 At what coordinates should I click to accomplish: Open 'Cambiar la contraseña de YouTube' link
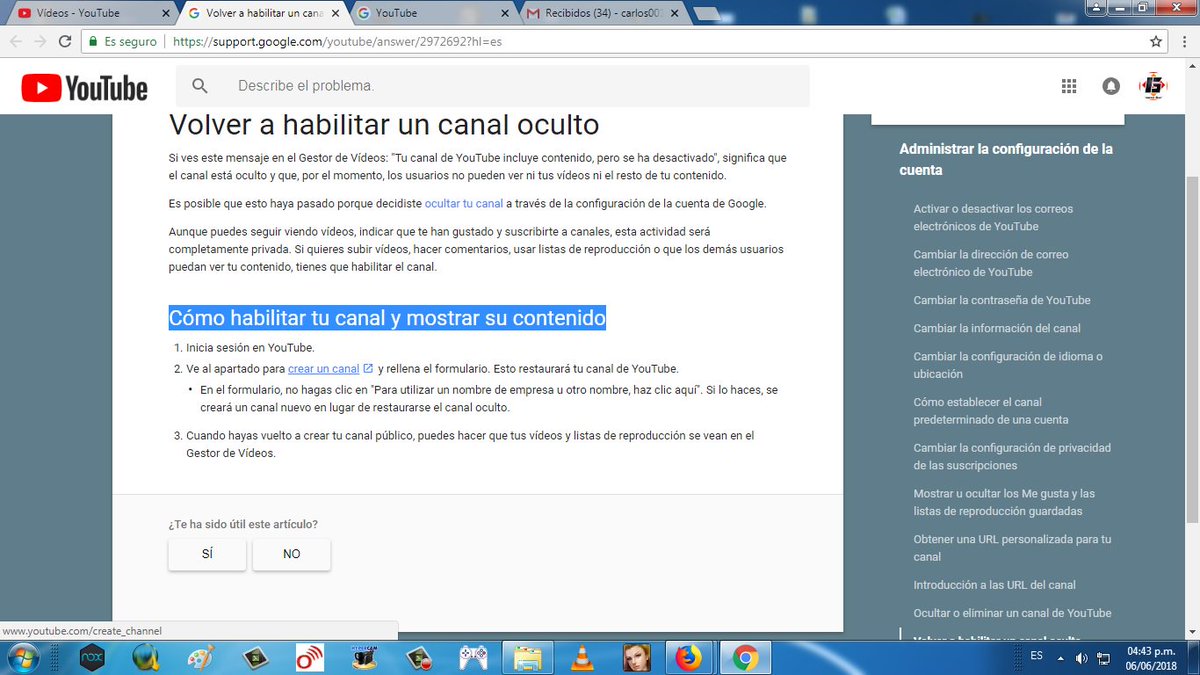[x=1002, y=300]
